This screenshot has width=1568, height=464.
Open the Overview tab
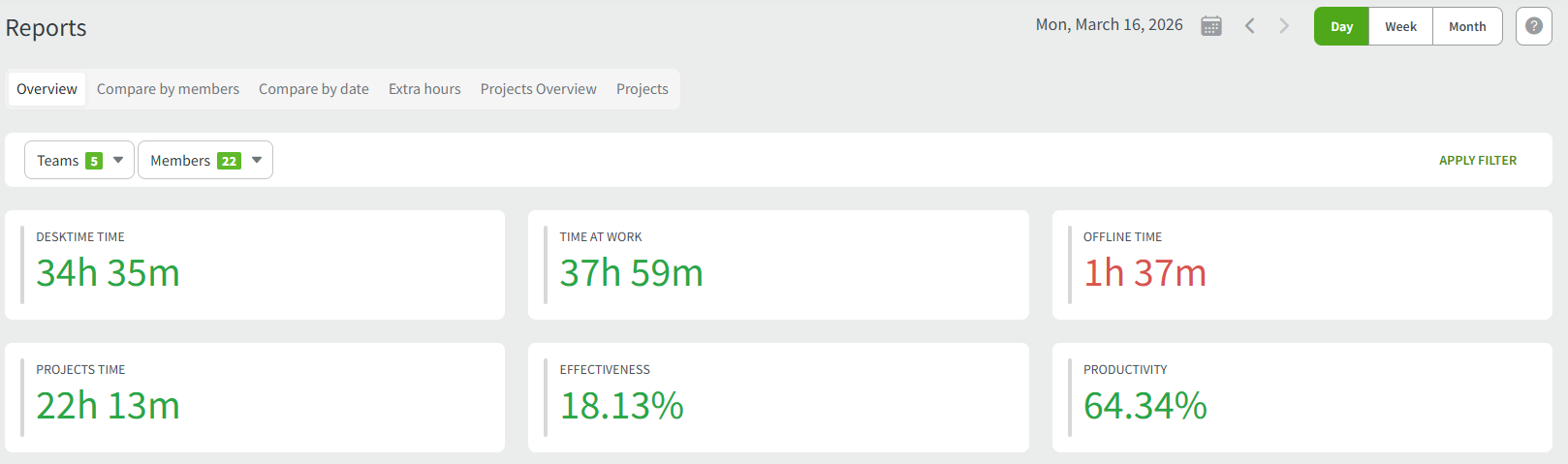(x=47, y=89)
